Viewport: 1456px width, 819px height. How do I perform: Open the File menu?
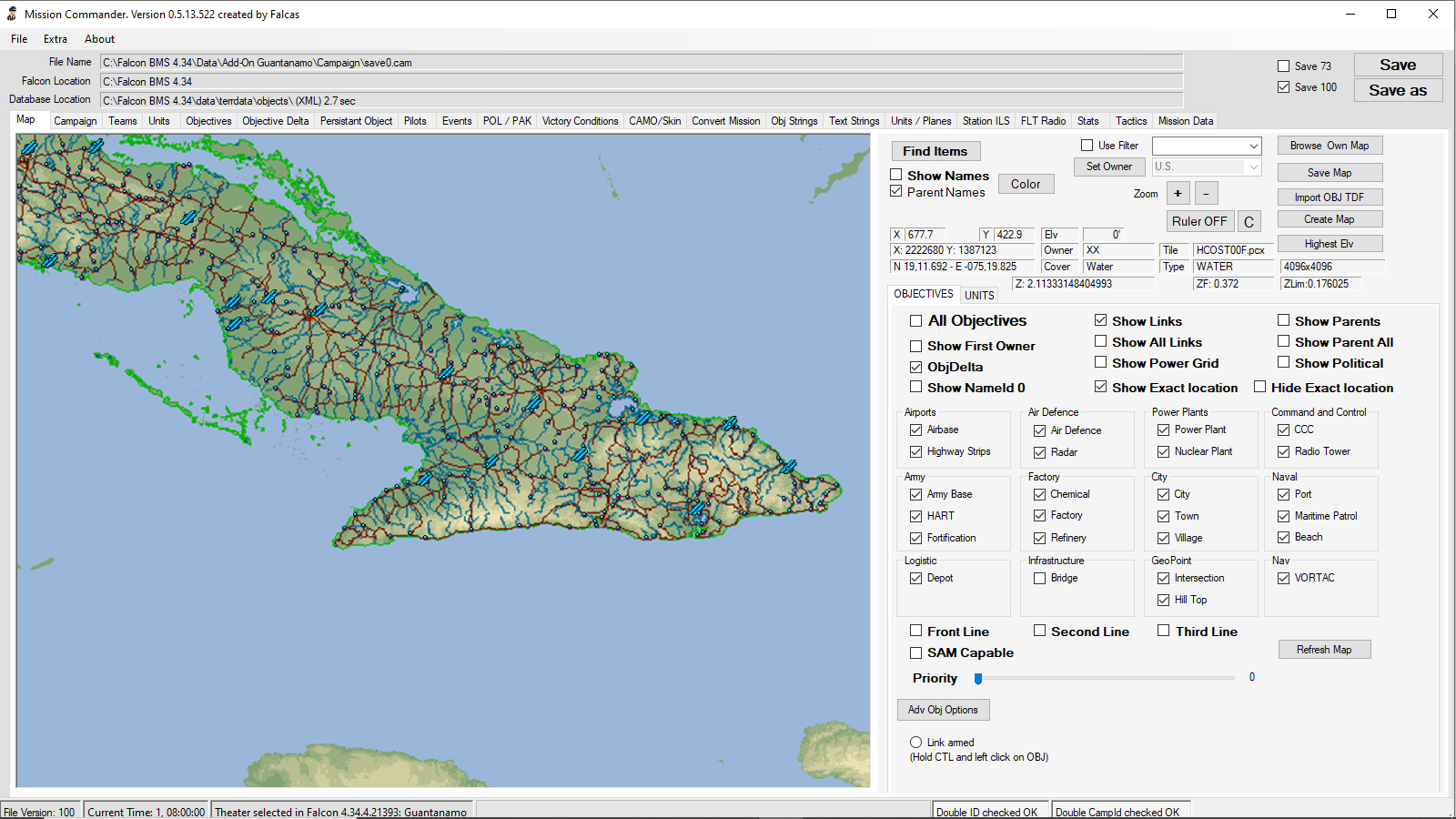[x=19, y=39]
